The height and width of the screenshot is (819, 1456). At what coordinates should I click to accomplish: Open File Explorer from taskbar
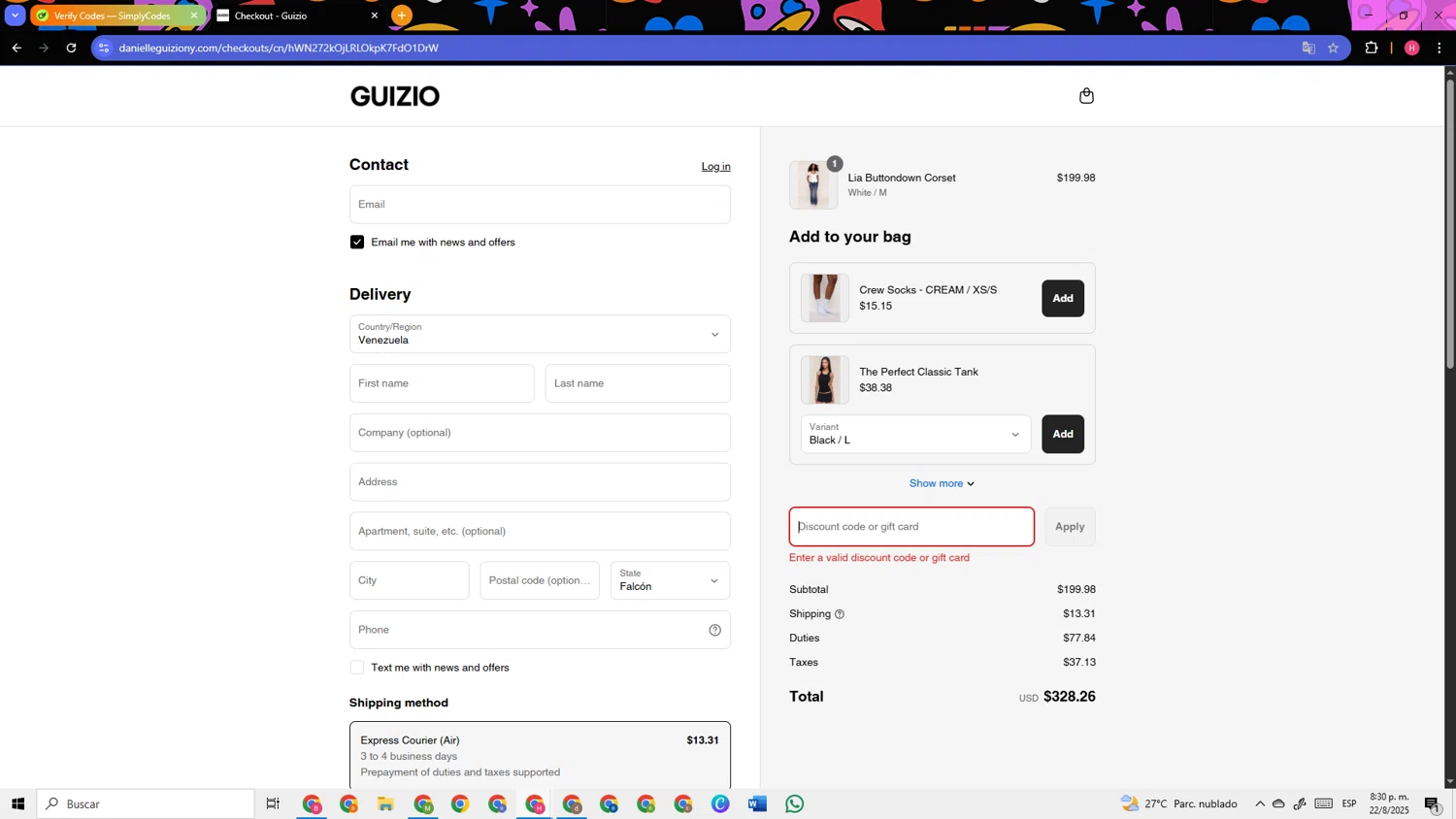tap(385, 803)
